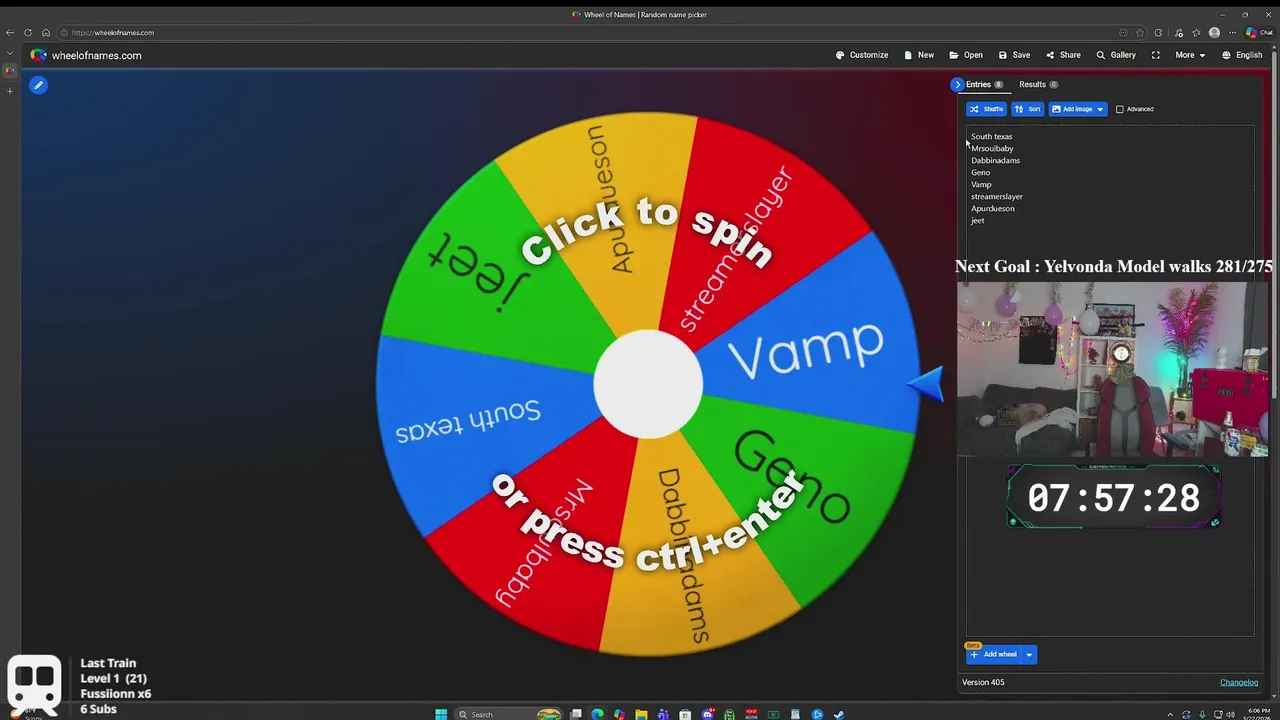Click 'Dabbinadams' entry line
The image size is (1280, 720).
(x=995, y=160)
